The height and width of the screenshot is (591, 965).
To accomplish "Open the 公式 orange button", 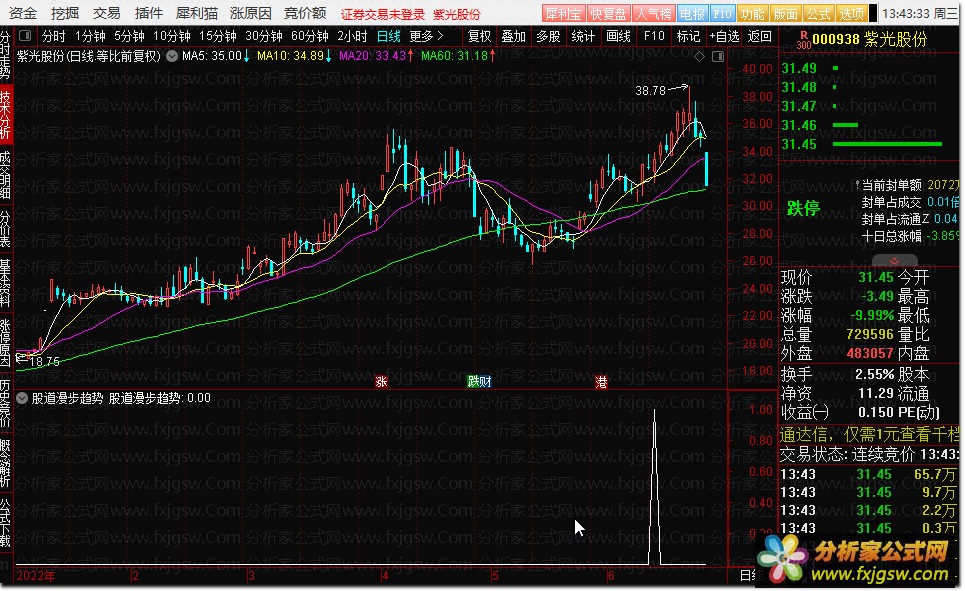I will coord(819,13).
